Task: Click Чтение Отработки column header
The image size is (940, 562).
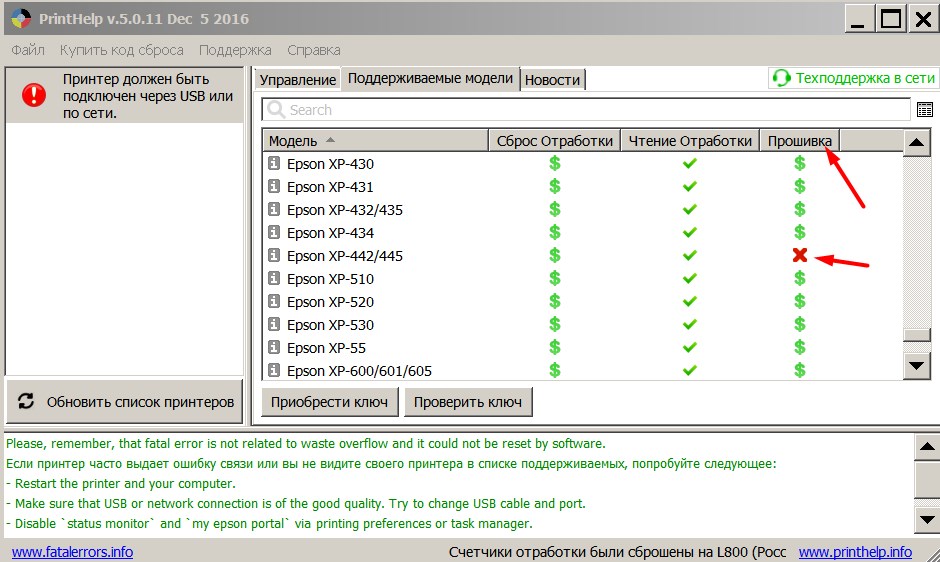Action: pyautogui.click(x=689, y=141)
